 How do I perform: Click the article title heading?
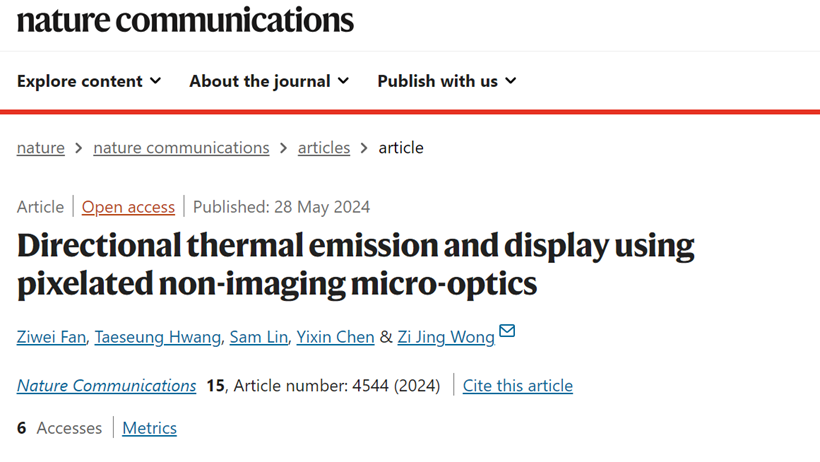tap(355, 264)
